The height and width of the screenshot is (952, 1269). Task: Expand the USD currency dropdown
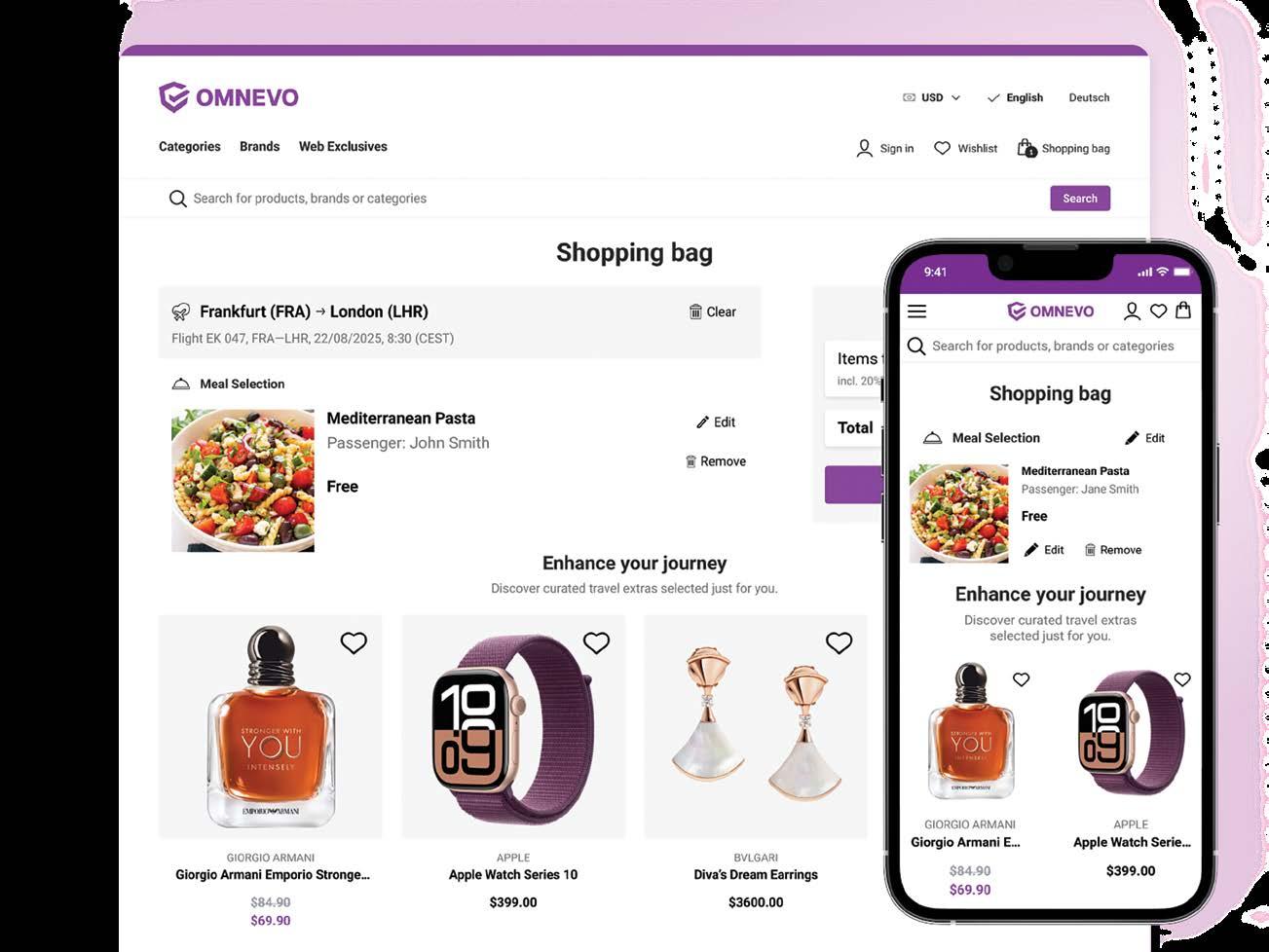tap(932, 97)
